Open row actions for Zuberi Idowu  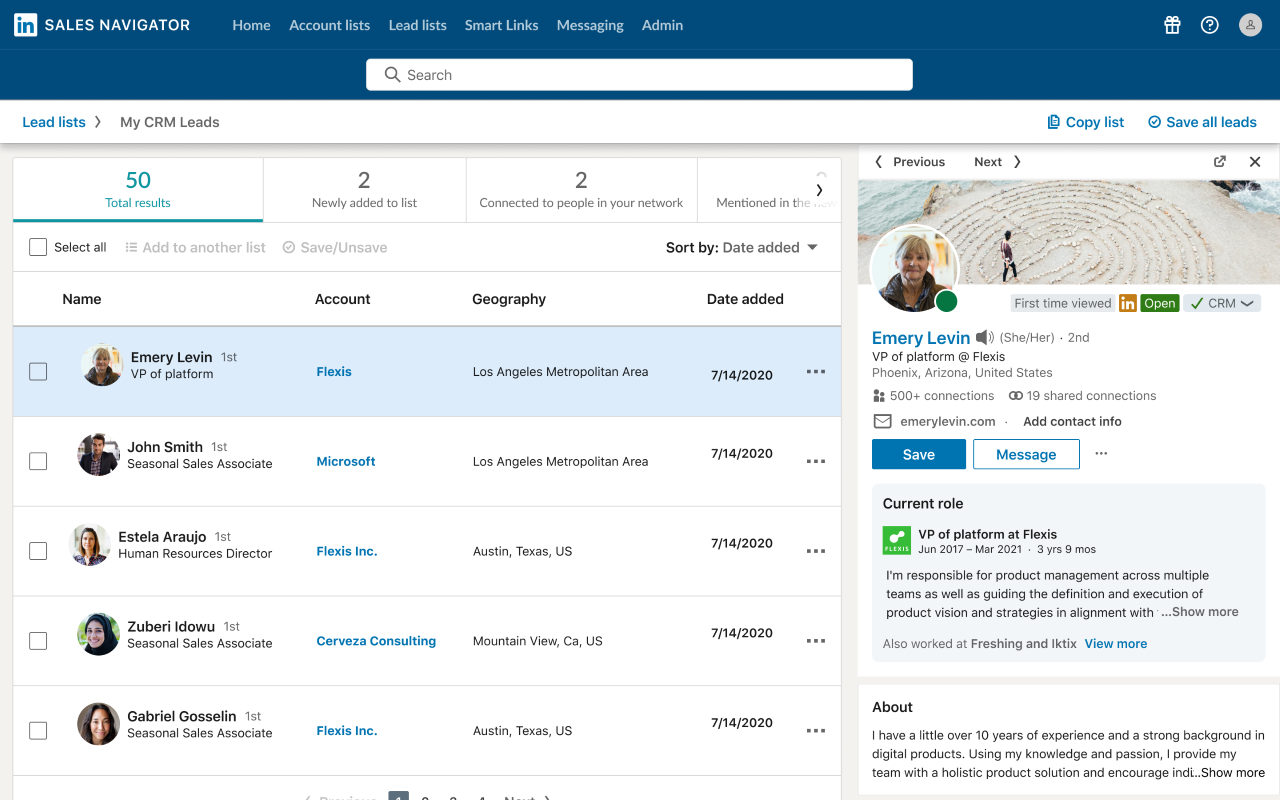click(816, 641)
